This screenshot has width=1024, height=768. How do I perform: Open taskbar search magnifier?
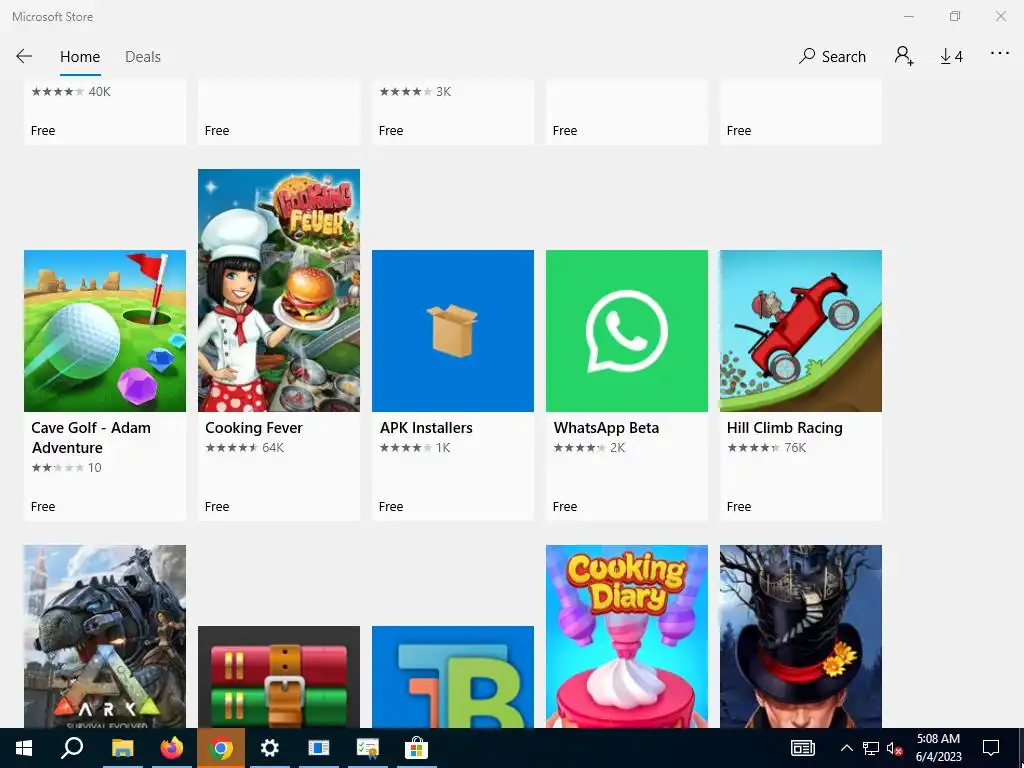(72, 748)
